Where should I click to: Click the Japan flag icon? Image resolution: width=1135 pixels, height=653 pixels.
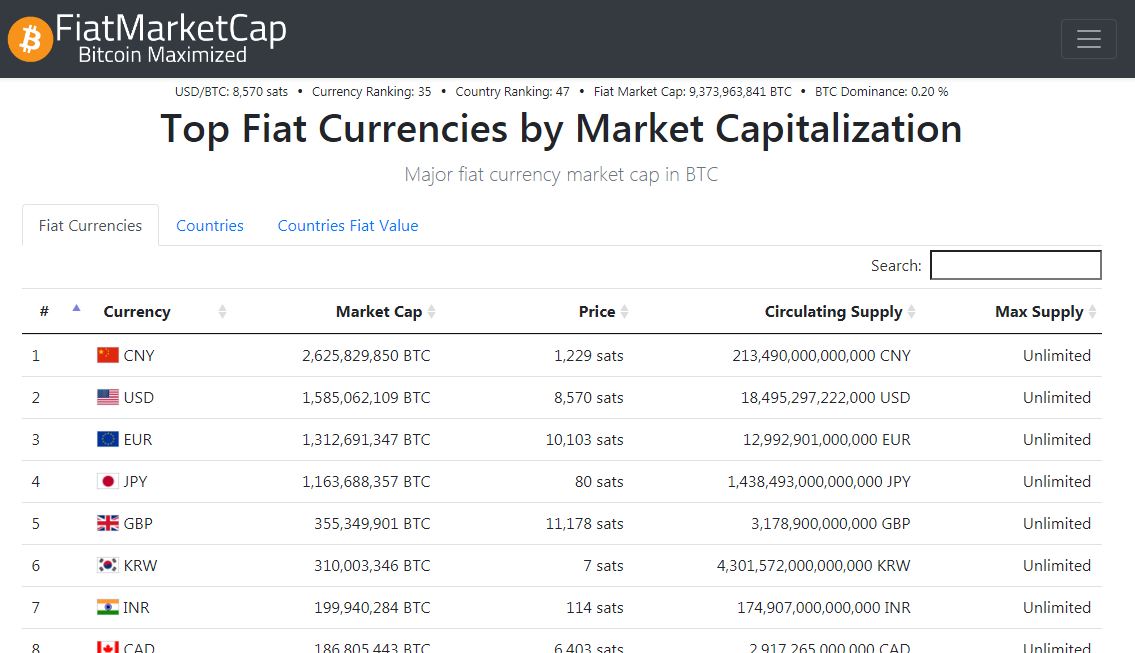click(x=108, y=481)
